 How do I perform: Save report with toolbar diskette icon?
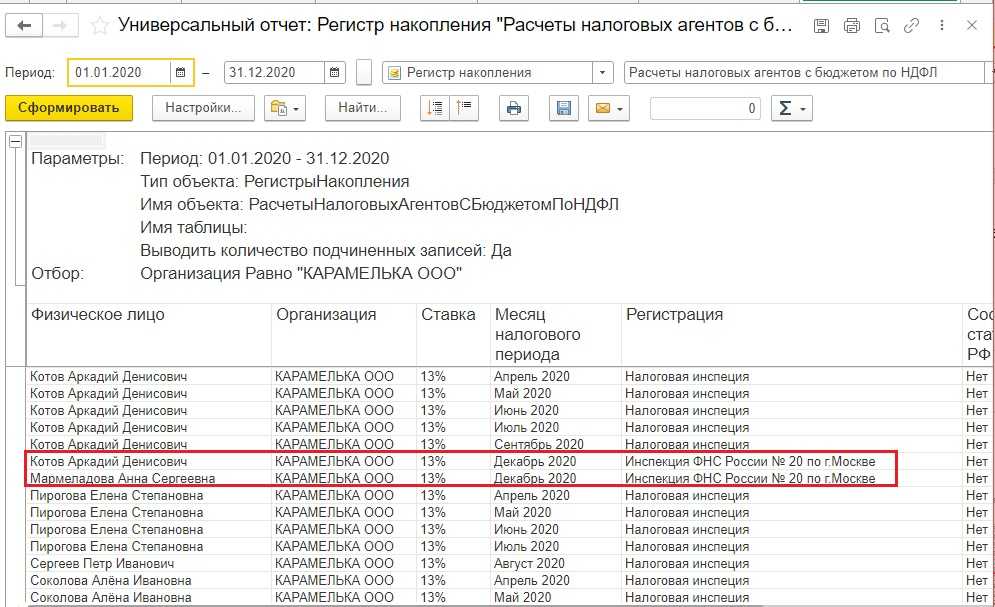tap(563, 108)
